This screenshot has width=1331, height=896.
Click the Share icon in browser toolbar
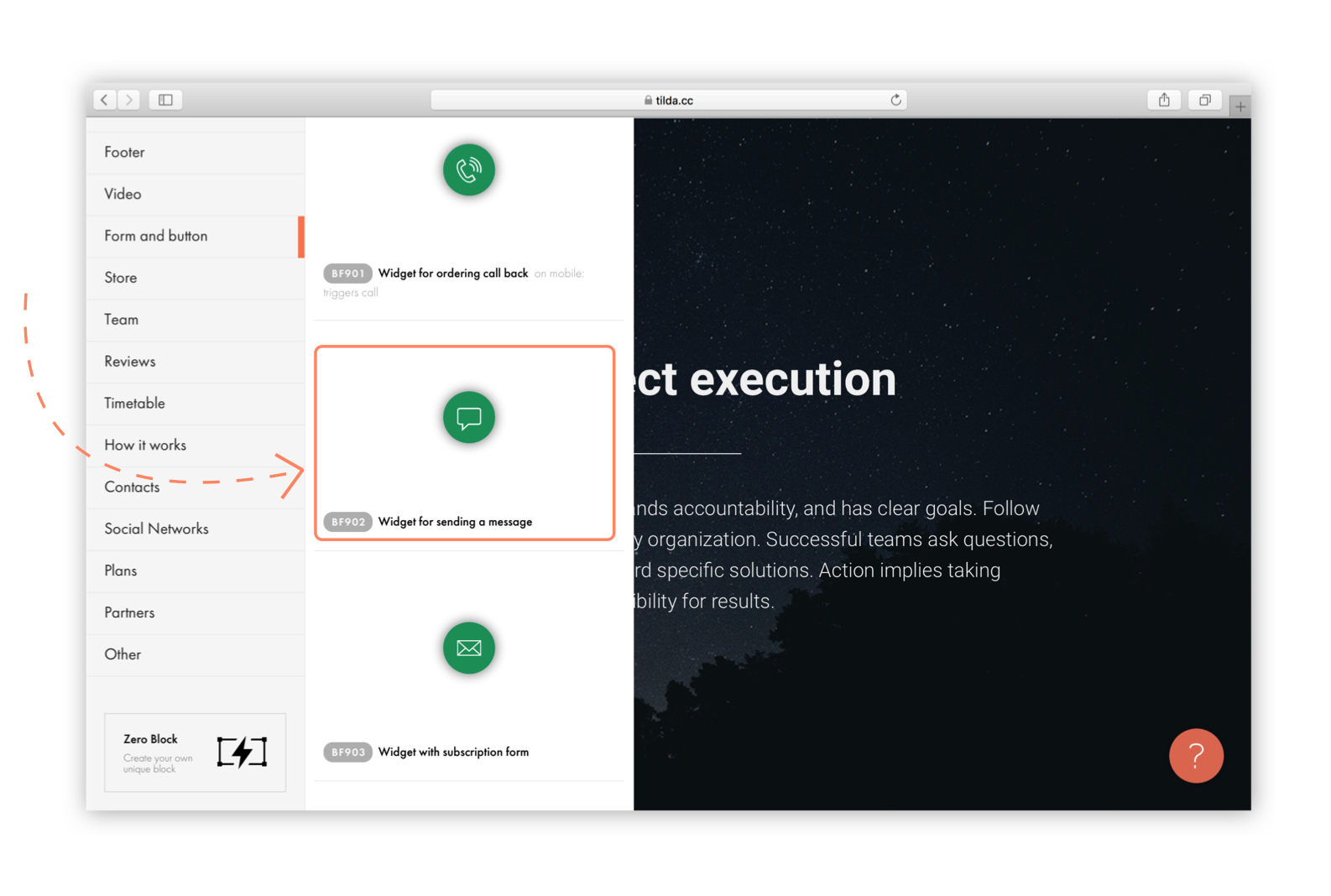click(1164, 100)
